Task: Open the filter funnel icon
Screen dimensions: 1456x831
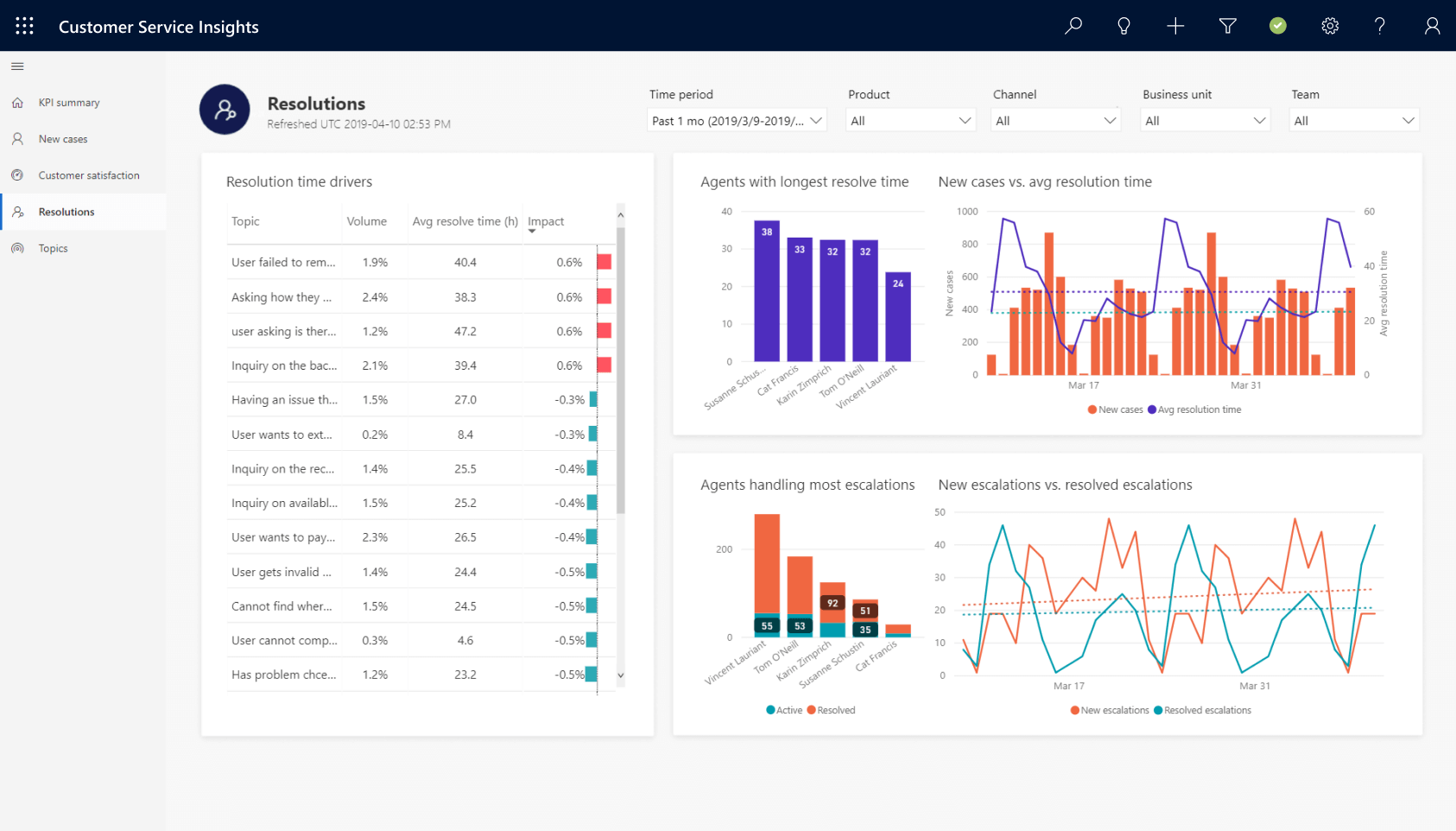Action: pyautogui.click(x=1227, y=26)
